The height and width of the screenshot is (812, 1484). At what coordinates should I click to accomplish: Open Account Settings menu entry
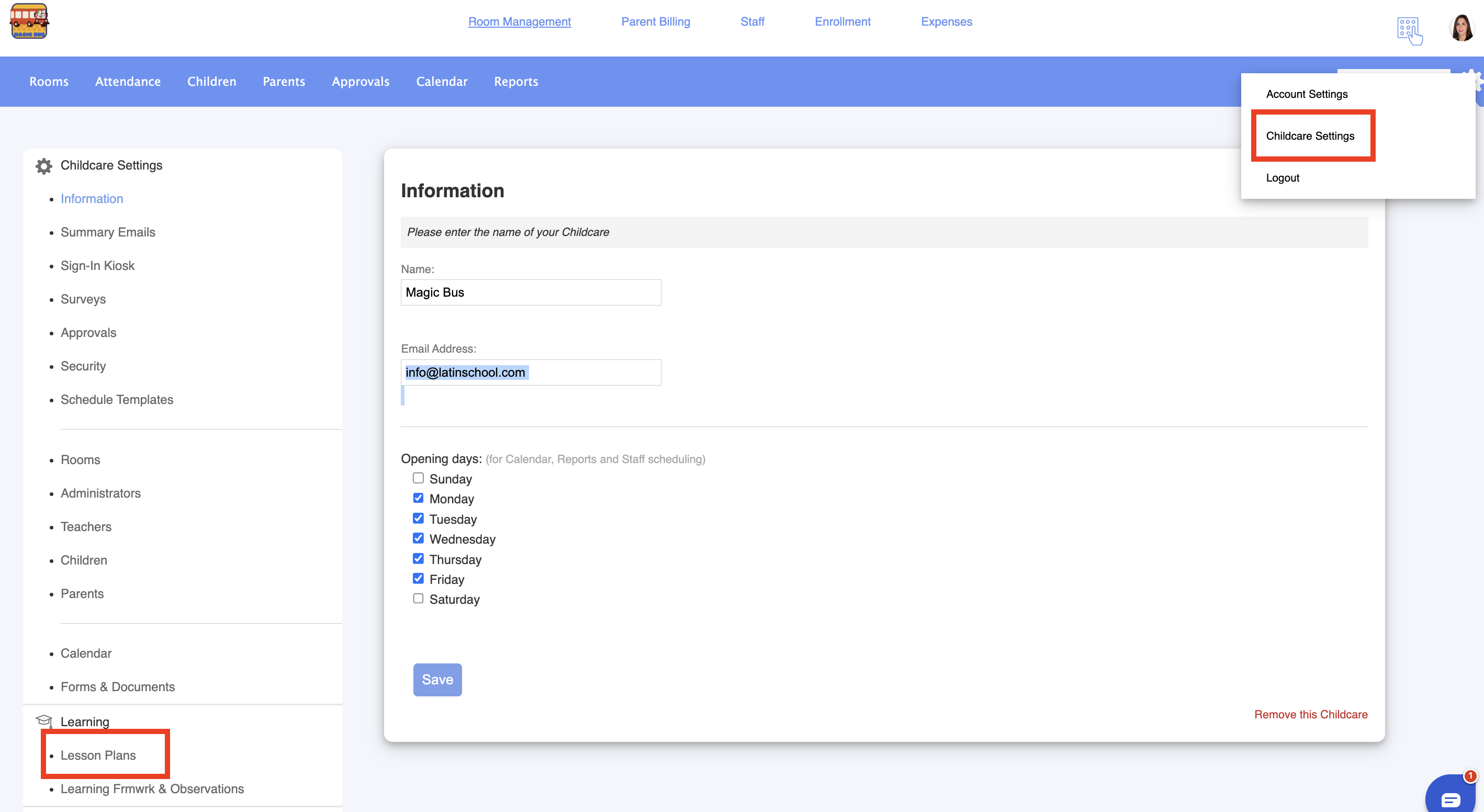point(1307,94)
